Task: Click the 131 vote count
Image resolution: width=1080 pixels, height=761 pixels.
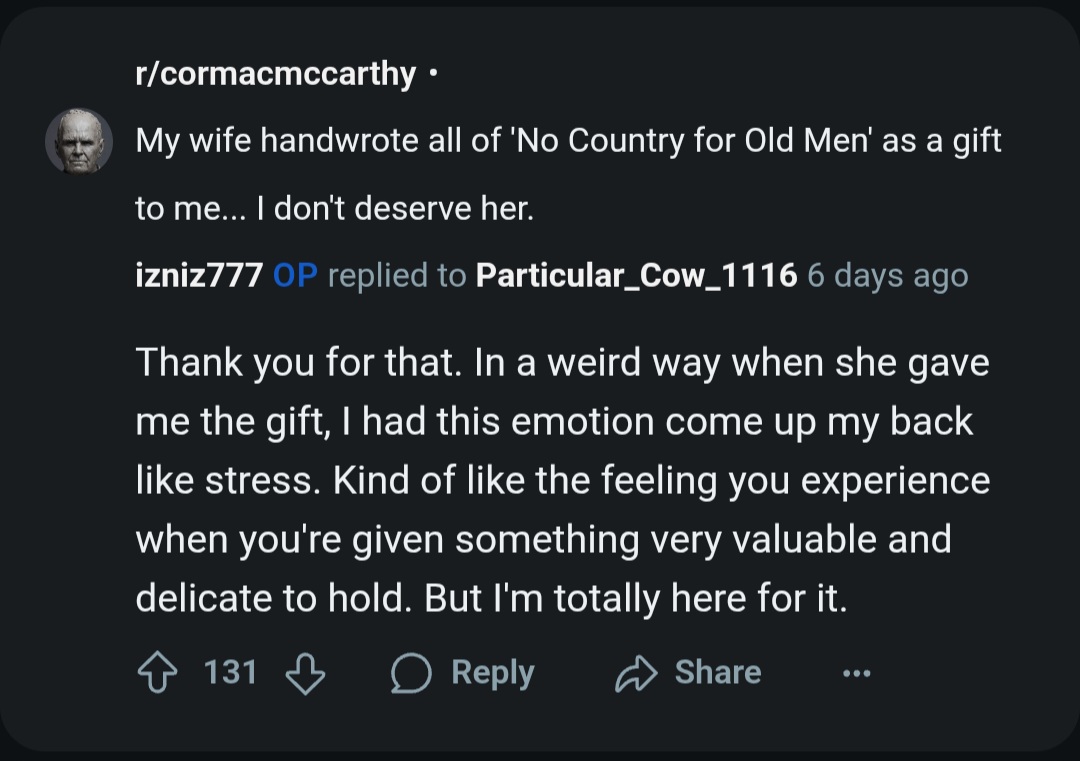Action: (x=231, y=672)
